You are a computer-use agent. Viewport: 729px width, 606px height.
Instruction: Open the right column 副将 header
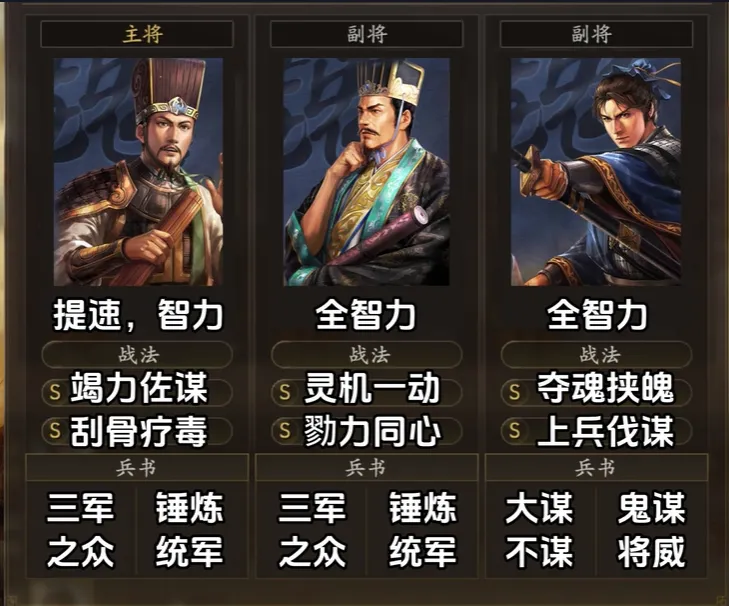[x=596, y=34]
